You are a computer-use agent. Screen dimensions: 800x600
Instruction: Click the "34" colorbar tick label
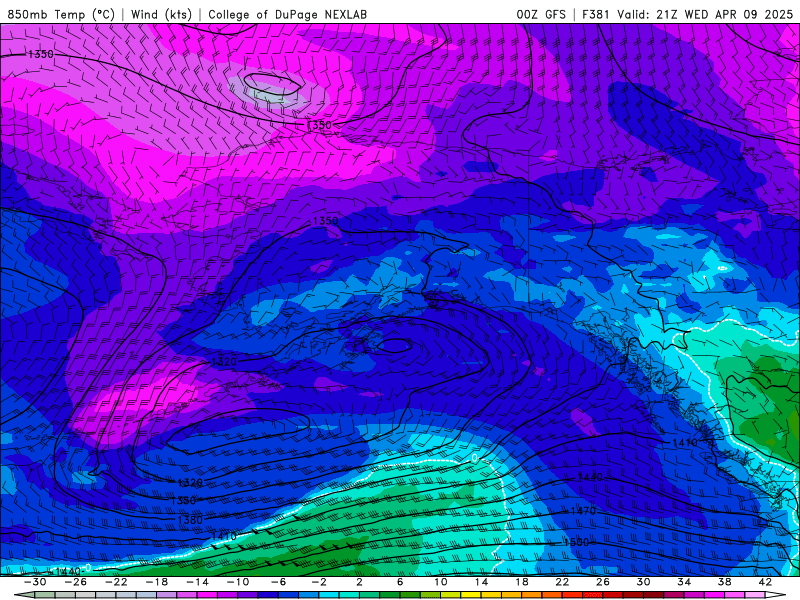(x=684, y=582)
